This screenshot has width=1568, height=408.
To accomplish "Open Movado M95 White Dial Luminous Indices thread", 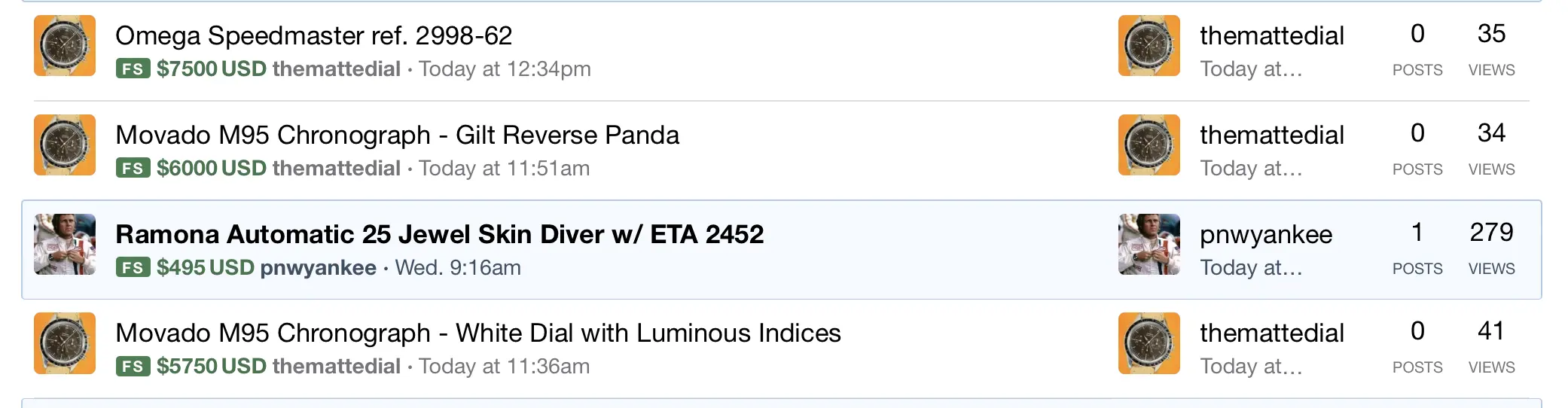I will (x=477, y=333).
